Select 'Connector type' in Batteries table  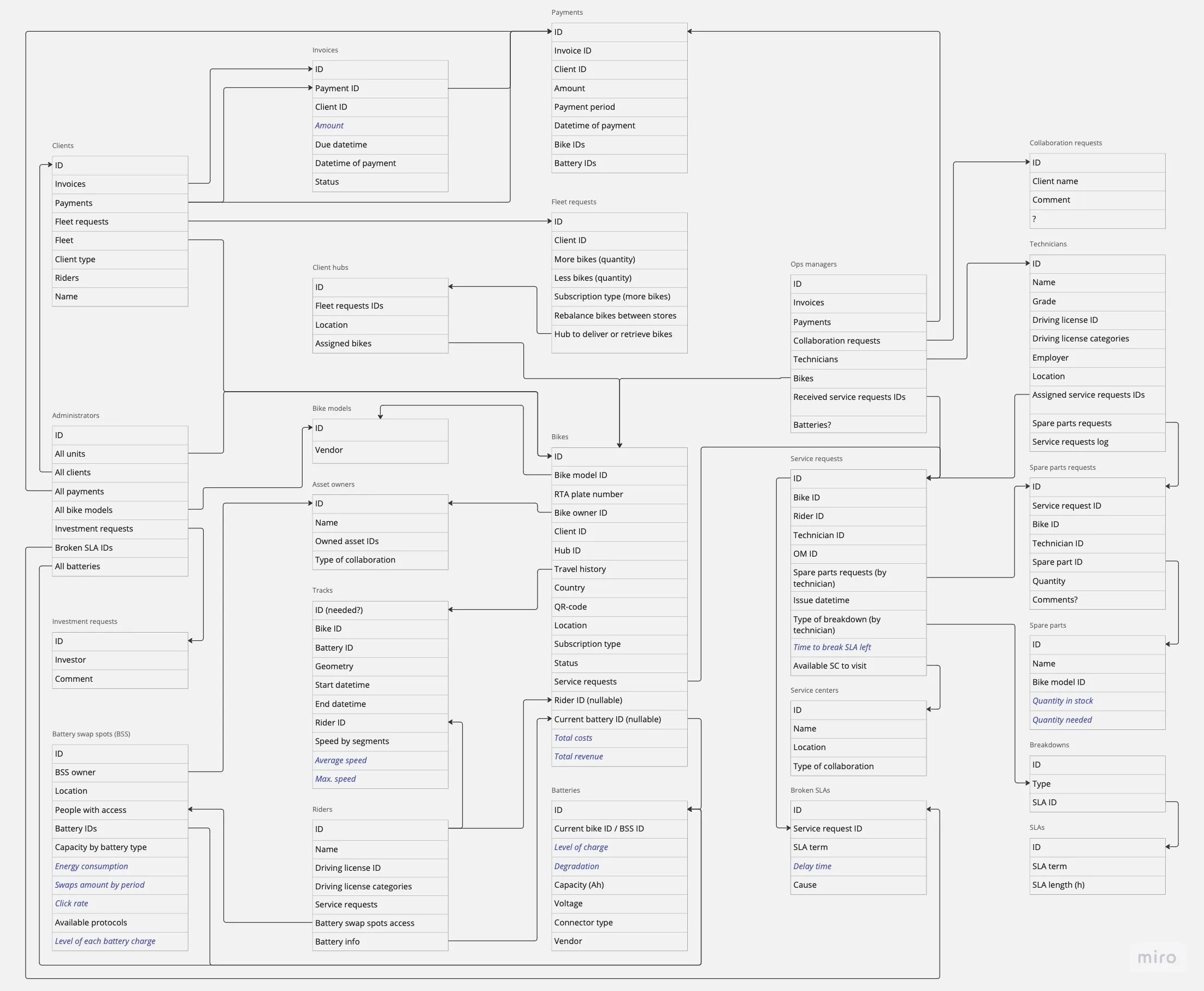point(583,923)
